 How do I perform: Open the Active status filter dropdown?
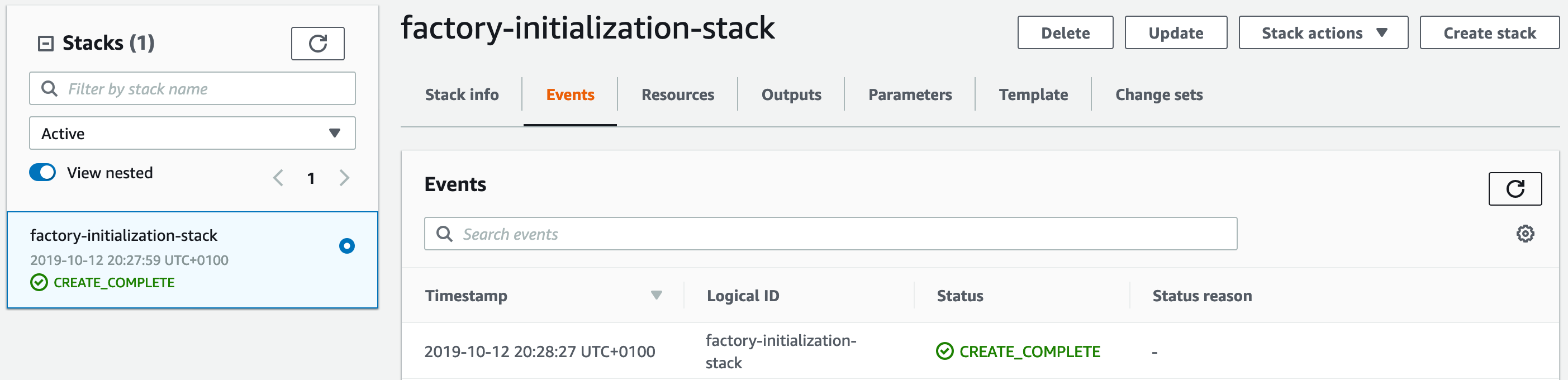tap(192, 134)
